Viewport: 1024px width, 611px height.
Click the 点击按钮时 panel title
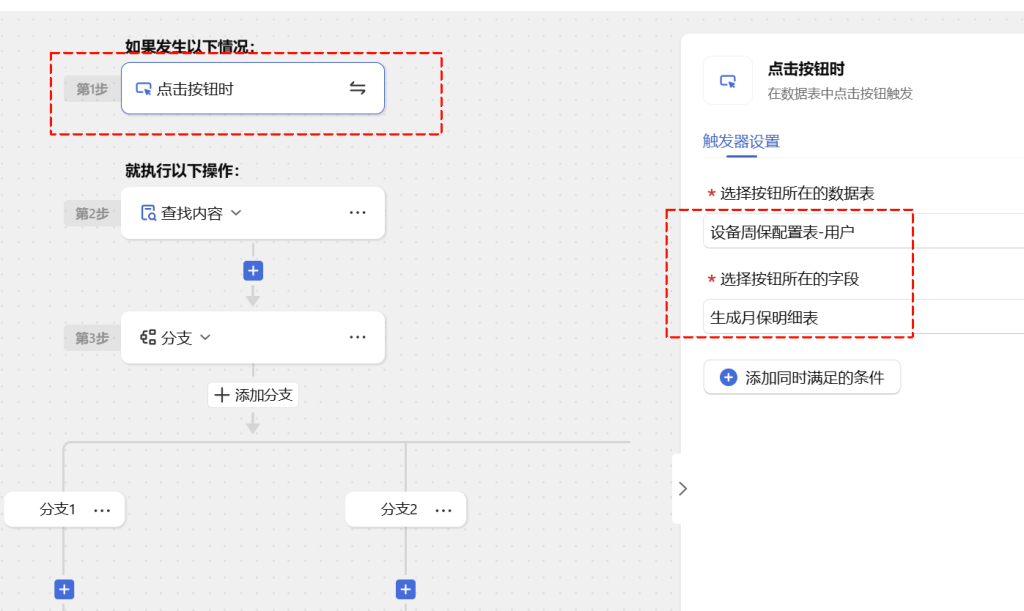[x=806, y=69]
